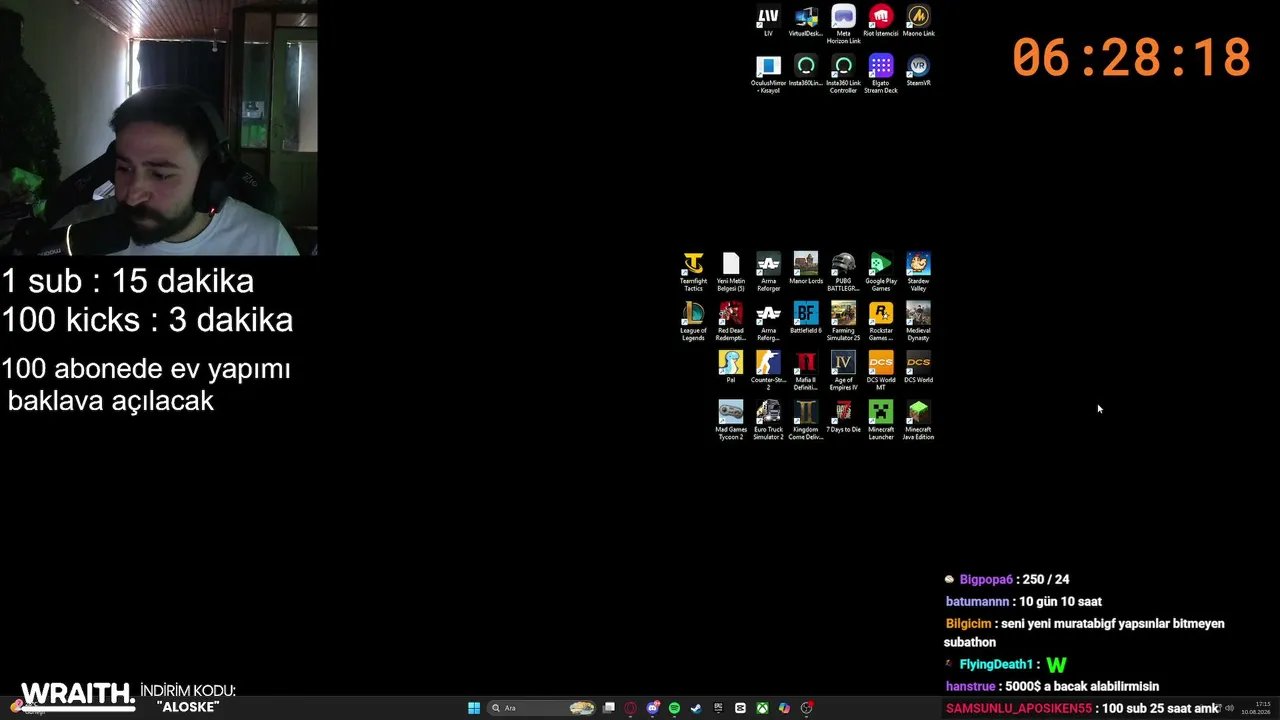1280x720 pixels.
Task: Open the Google Play Games icon
Action: 881,272
